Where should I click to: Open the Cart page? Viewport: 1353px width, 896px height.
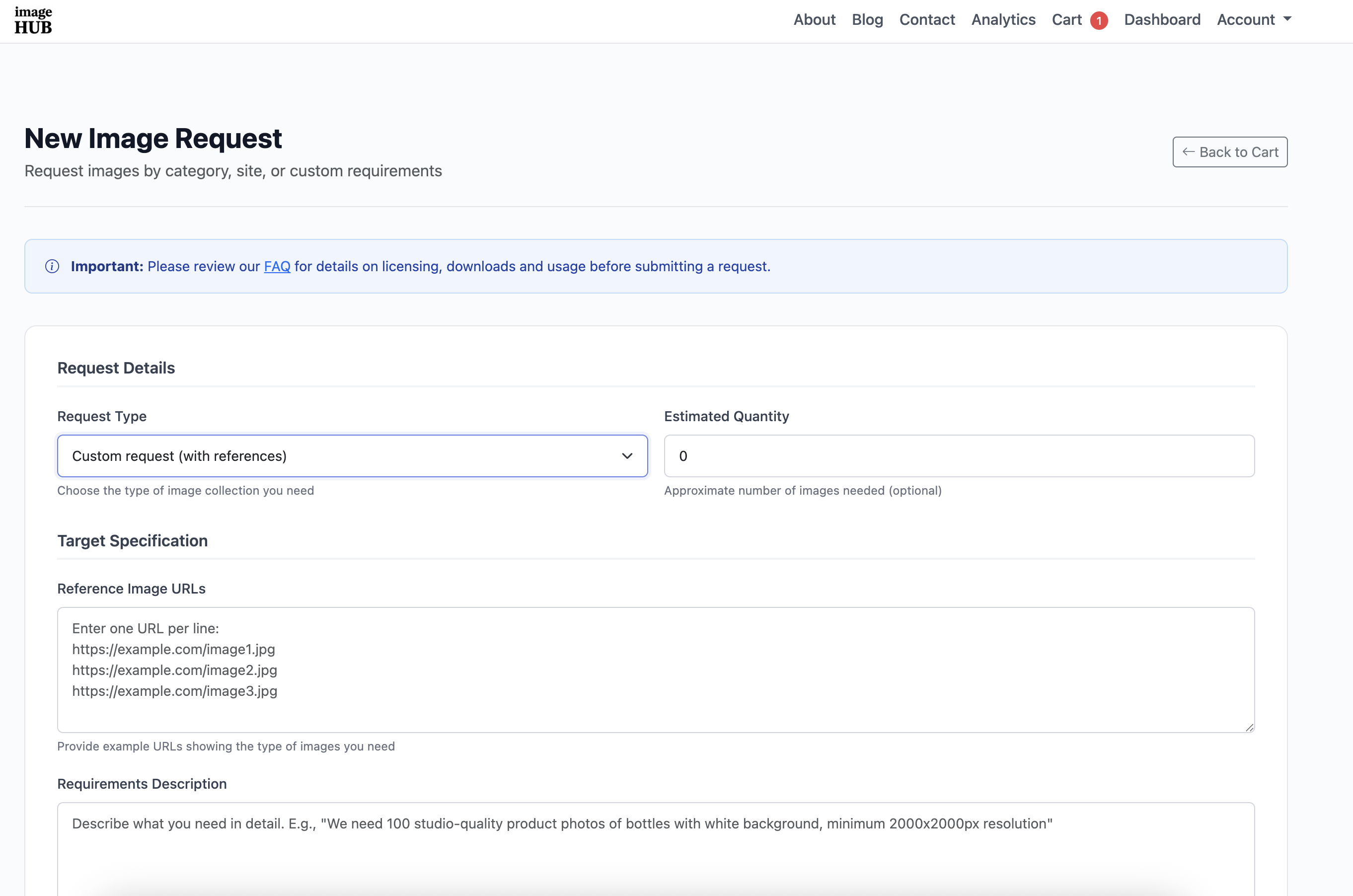(x=1066, y=20)
